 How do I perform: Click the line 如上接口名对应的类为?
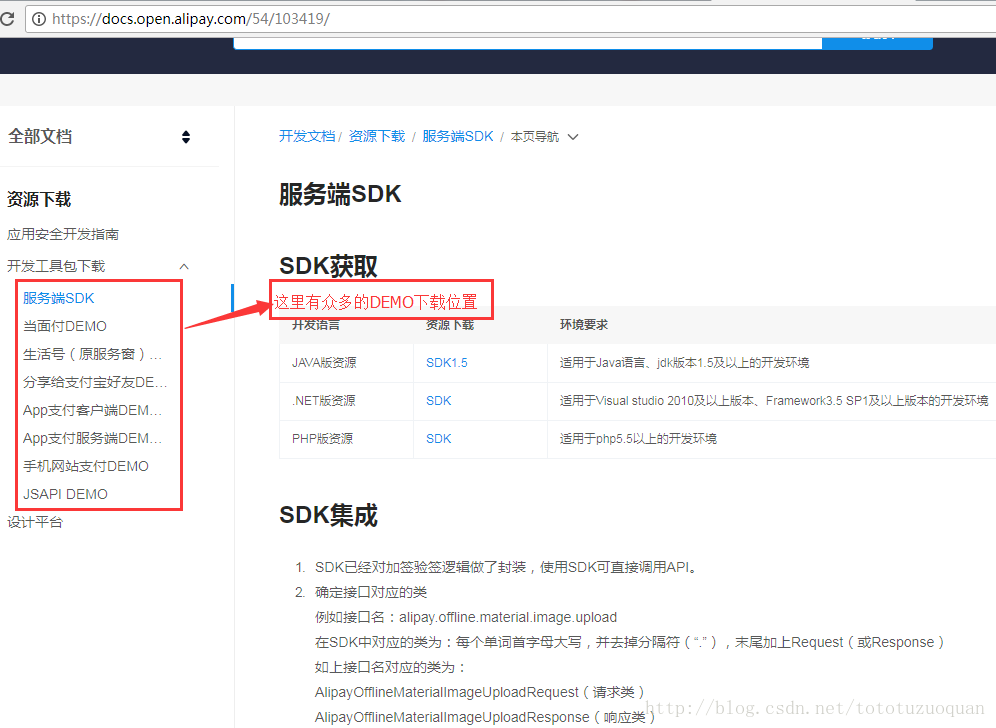[390, 667]
